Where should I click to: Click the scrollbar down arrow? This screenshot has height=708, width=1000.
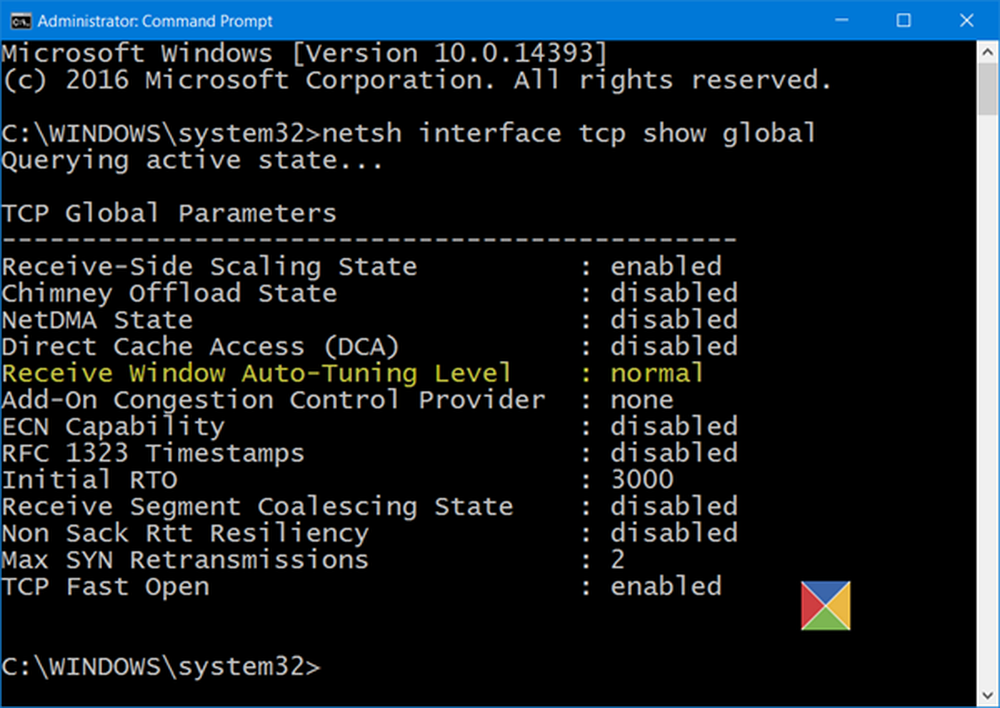(x=987, y=696)
